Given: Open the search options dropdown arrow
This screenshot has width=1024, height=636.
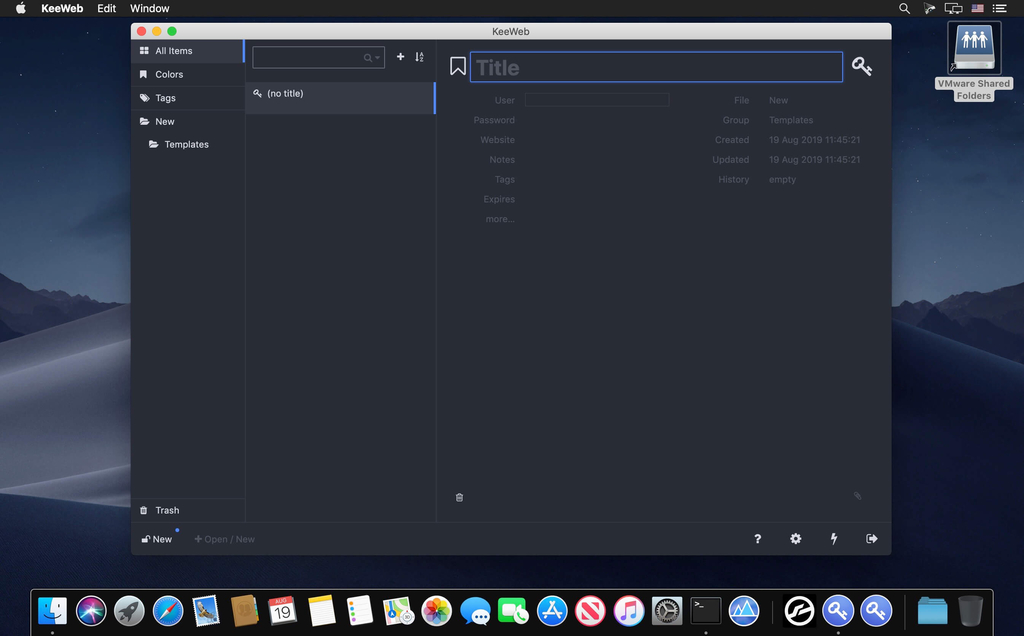Looking at the screenshot, I should coord(377,58).
